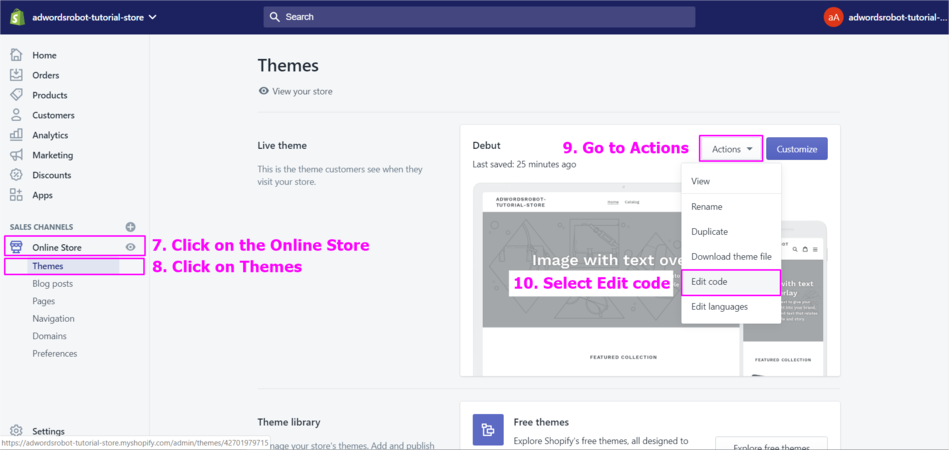This screenshot has height=450, width=949.
Task: Open the account menu via avatar
Action: [x=833, y=17]
